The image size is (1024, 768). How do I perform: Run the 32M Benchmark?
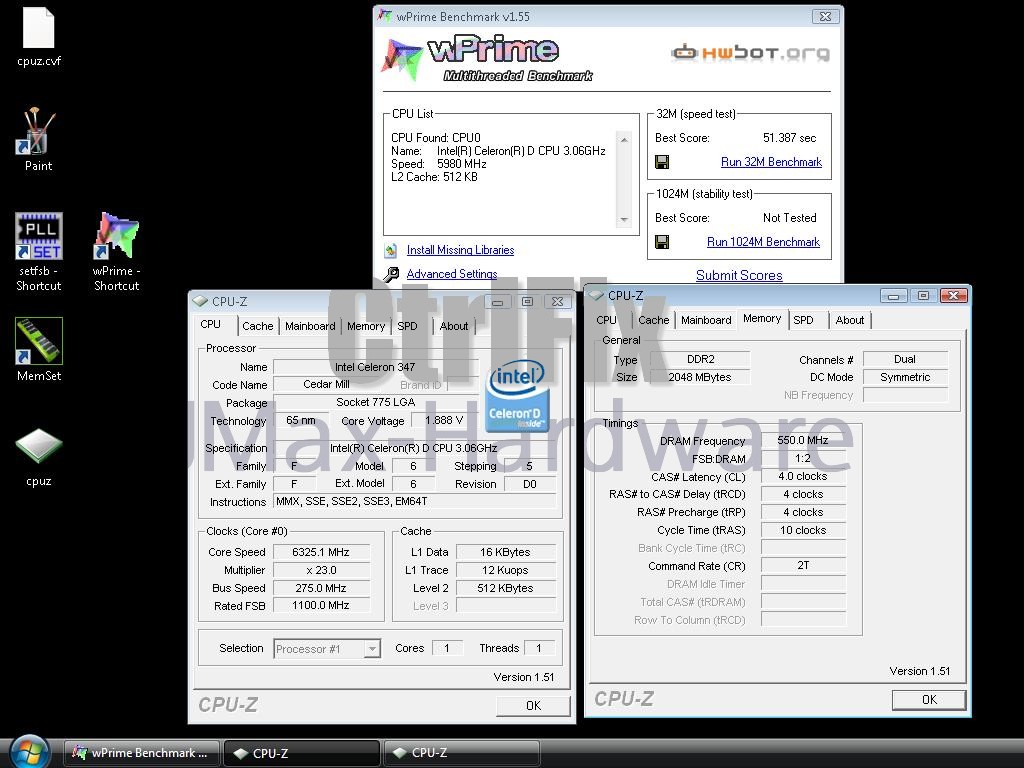tap(771, 162)
